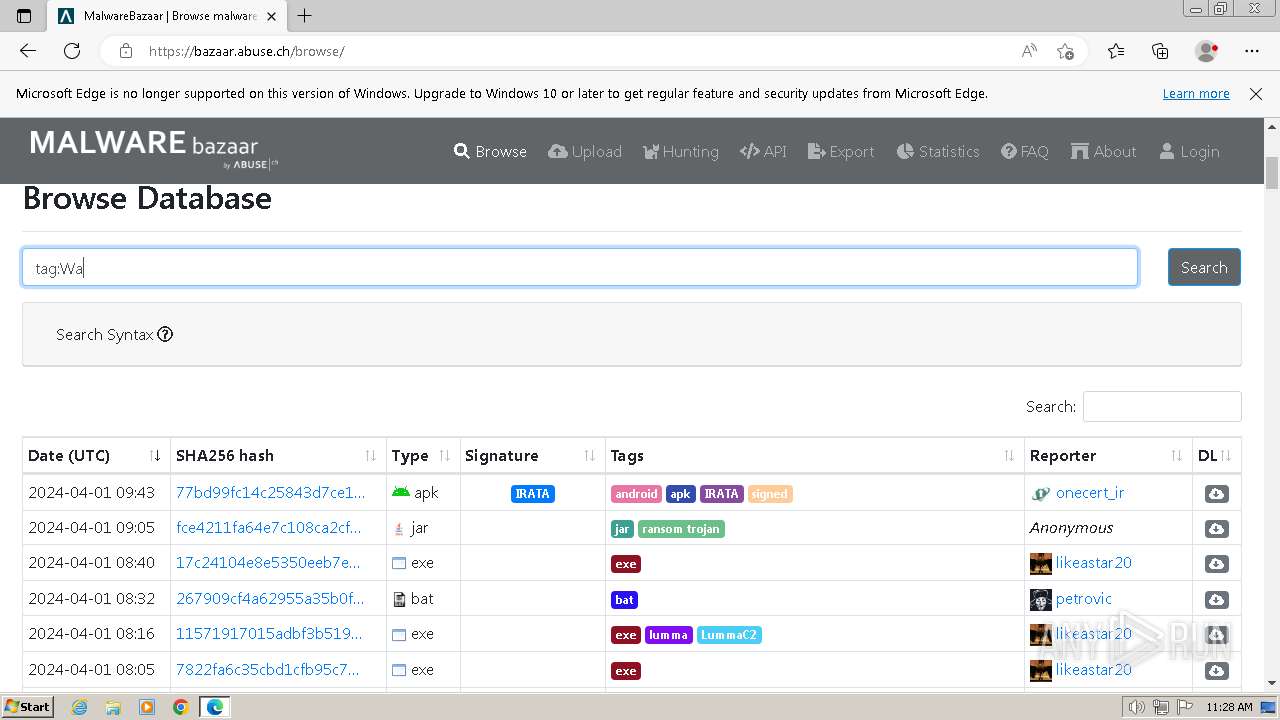Click the android tag
1280x720 pixels.
click(x=636, y=494)
